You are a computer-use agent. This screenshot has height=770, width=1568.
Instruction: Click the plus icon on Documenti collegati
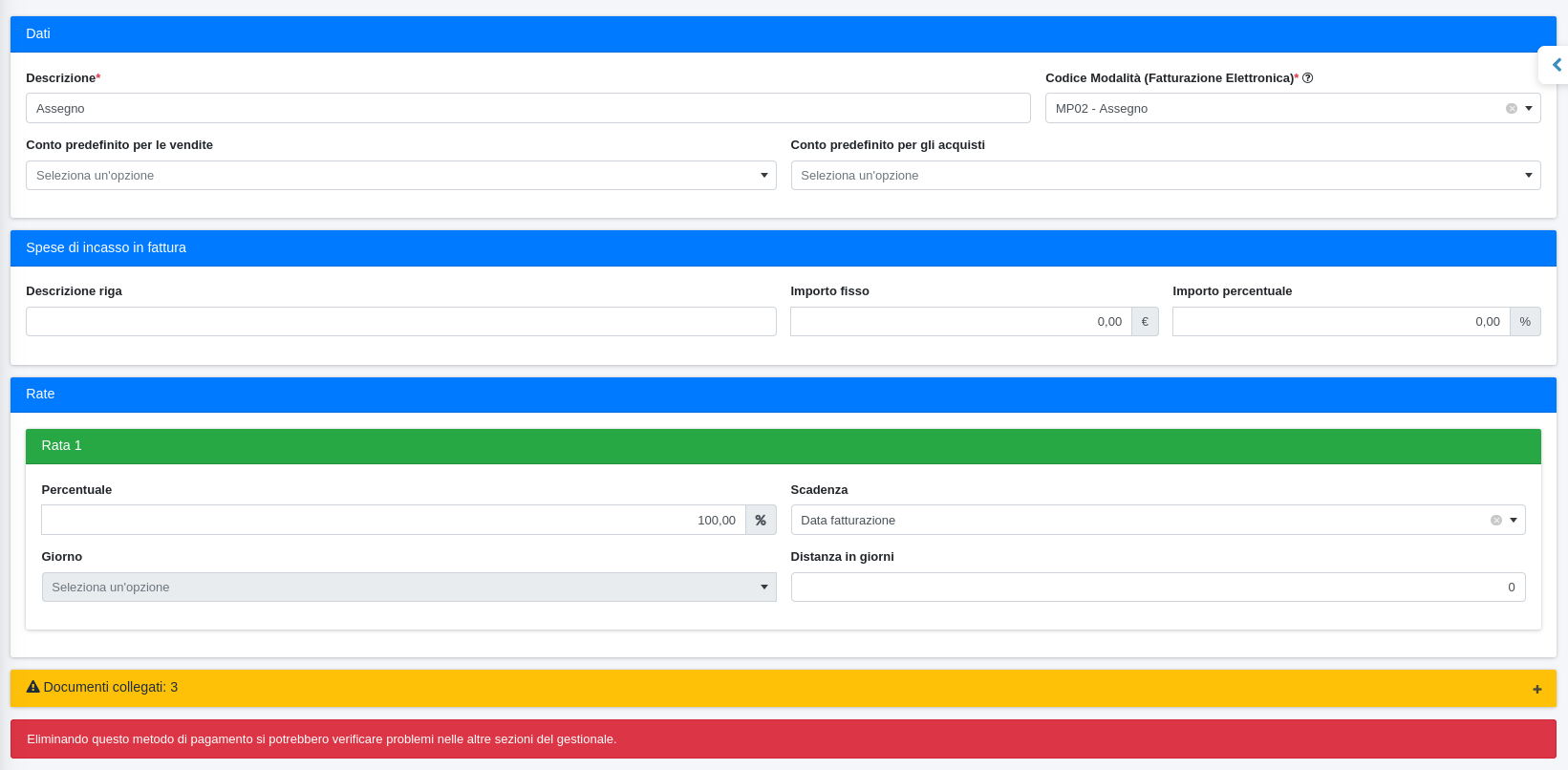tap(1536, 689)
